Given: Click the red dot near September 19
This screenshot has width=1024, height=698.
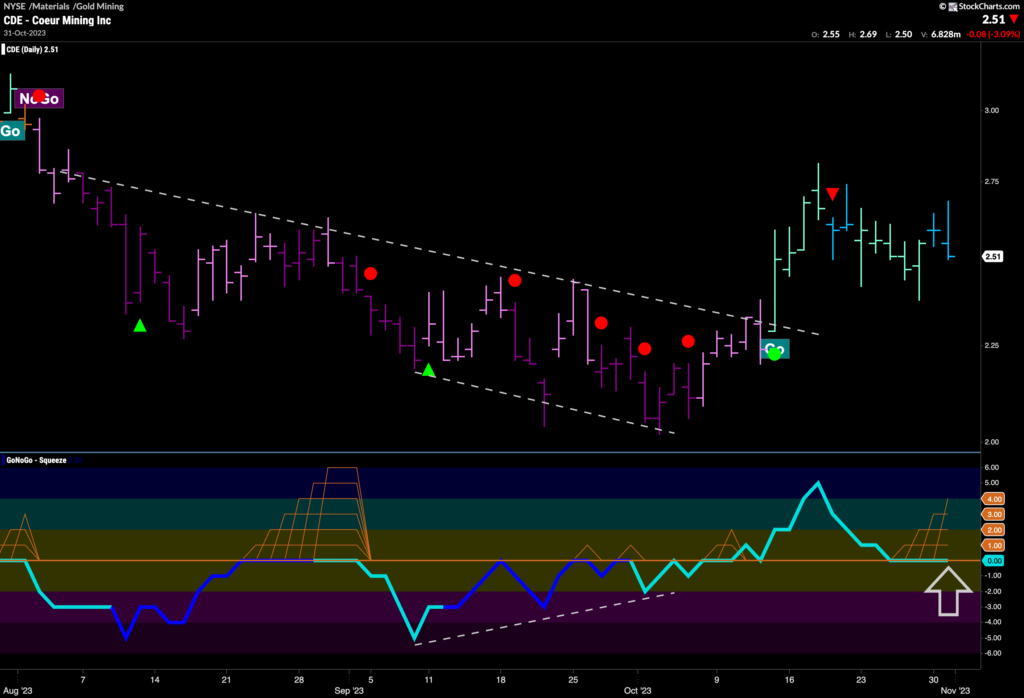Looking at the screenshot, I should [x=515, y=280].
